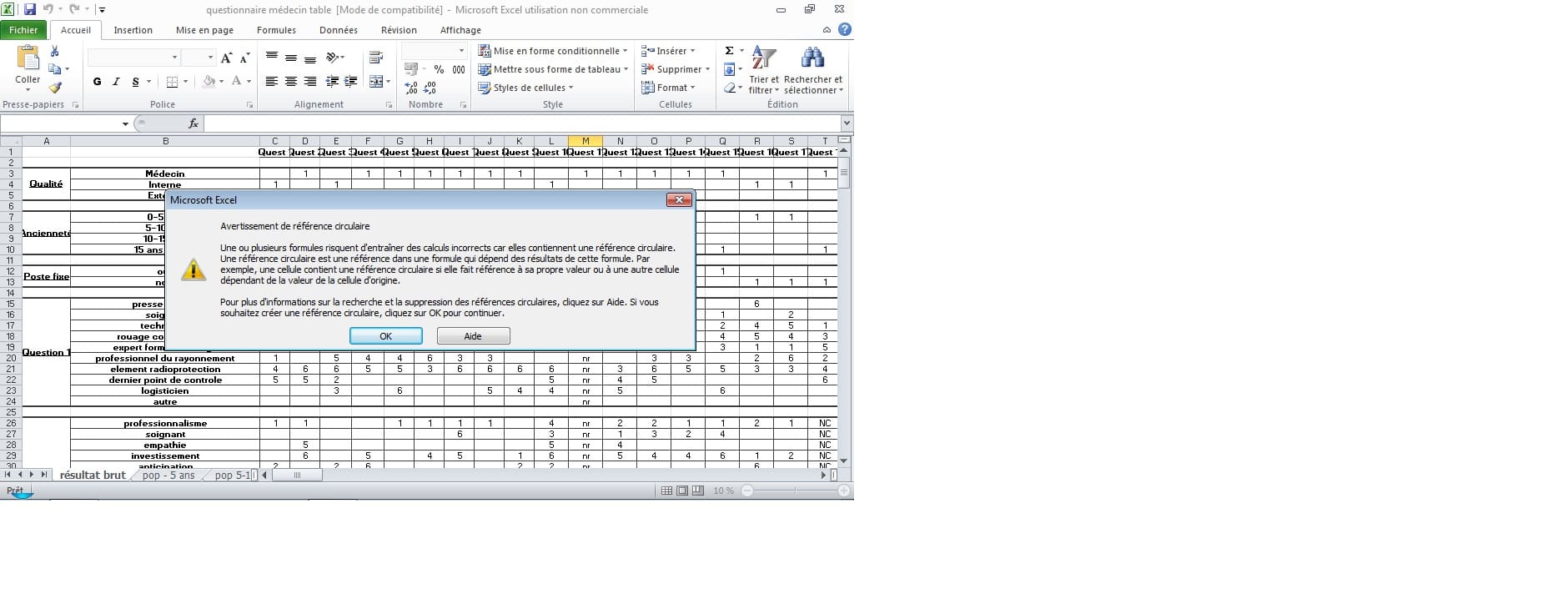Screen dimensions: 1568x594
Task: Toggle italic formatting (I)
Action: (x=116, y=82)
